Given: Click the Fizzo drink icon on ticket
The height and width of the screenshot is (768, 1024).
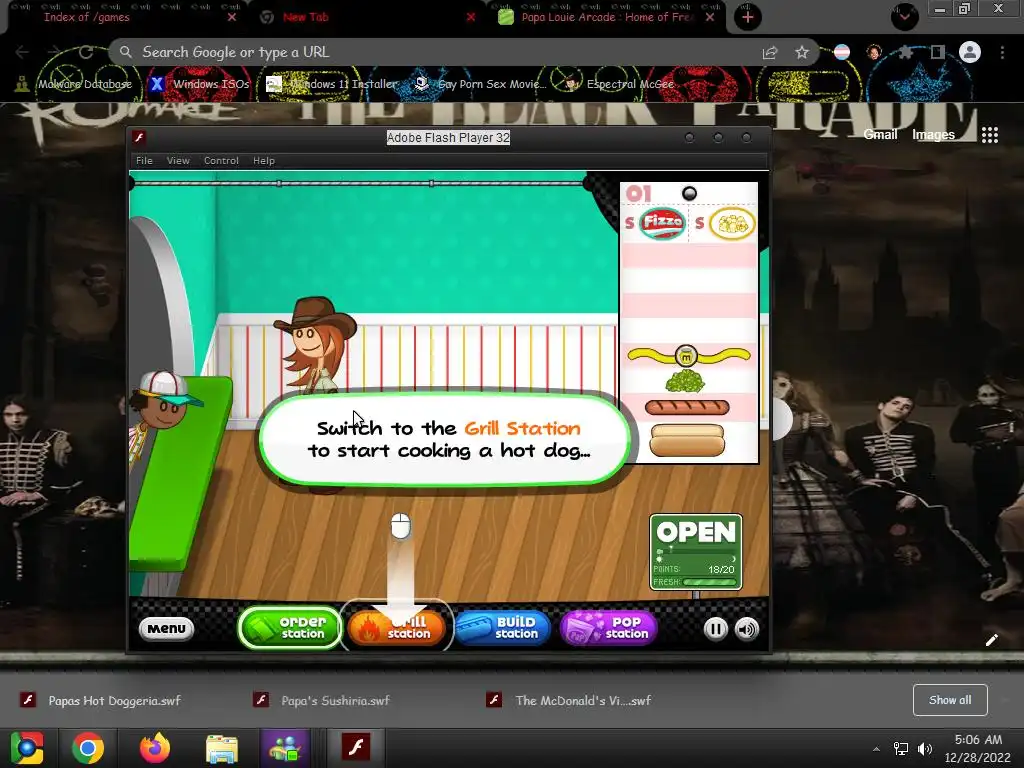Looking at the screenshot, I should (x=662, y=223).
